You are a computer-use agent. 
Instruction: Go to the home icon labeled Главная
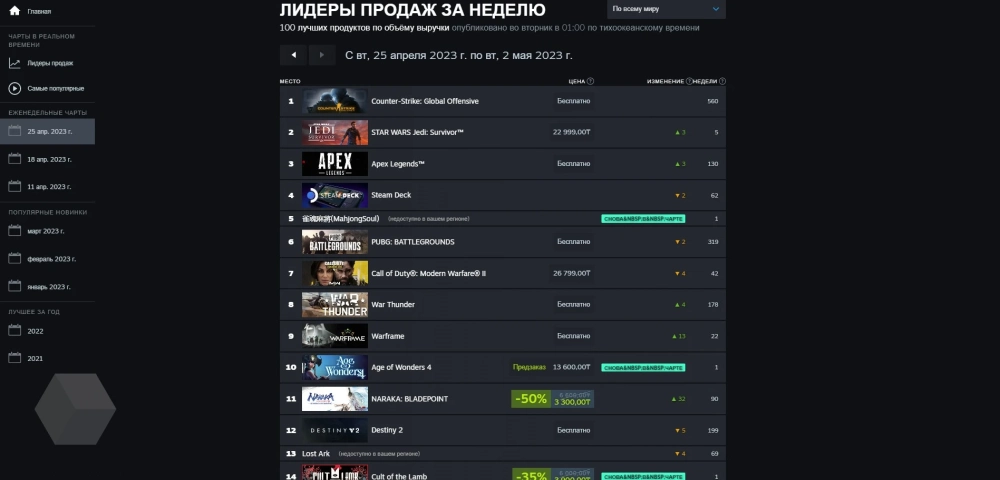(15, 11)
